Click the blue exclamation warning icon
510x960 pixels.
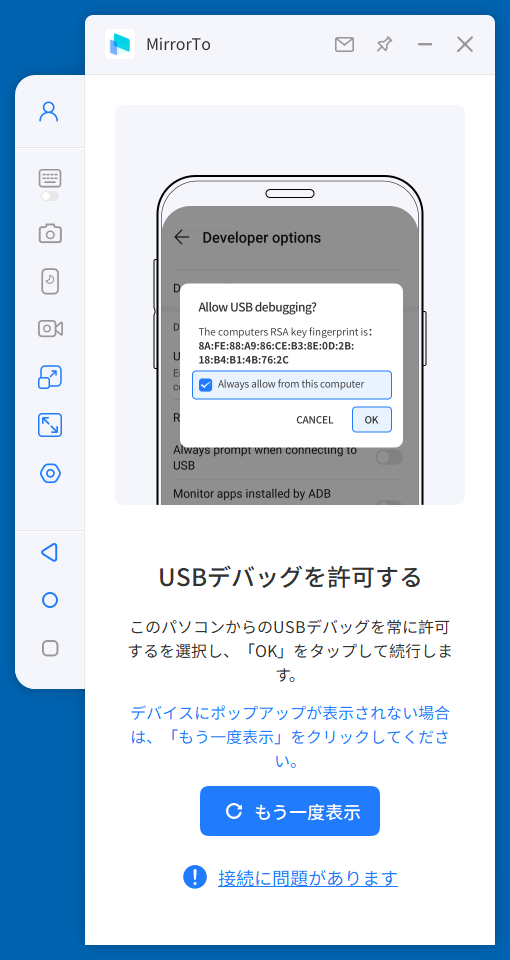tap(195, 877)
